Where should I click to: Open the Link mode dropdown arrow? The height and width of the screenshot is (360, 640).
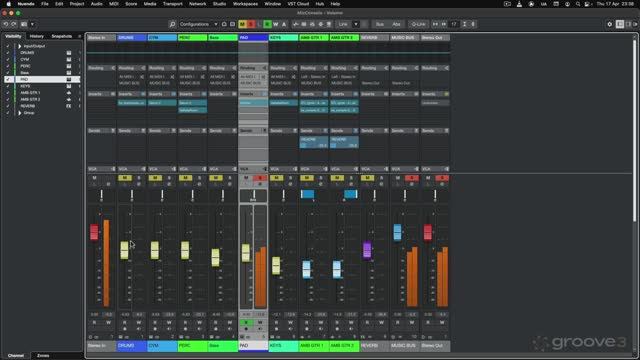click(x=356, y=24)
